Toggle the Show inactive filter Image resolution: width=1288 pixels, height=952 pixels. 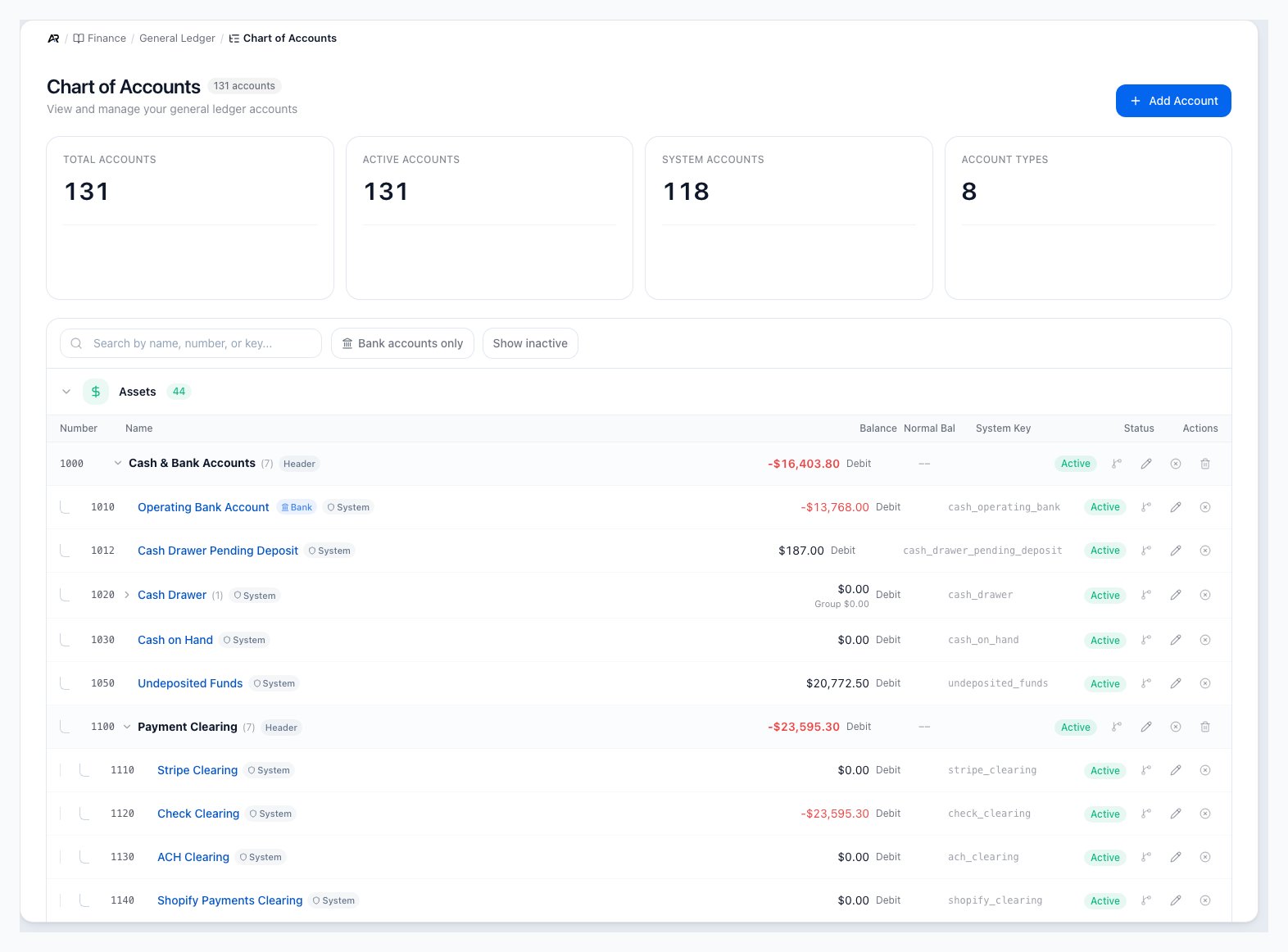530,343
